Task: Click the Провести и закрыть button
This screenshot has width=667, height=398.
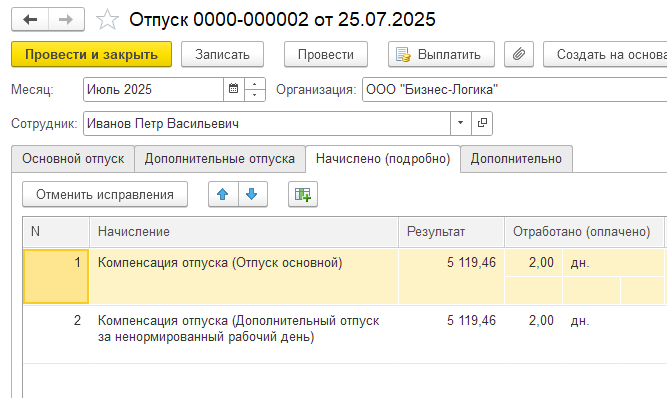Action: click(91, 54)
